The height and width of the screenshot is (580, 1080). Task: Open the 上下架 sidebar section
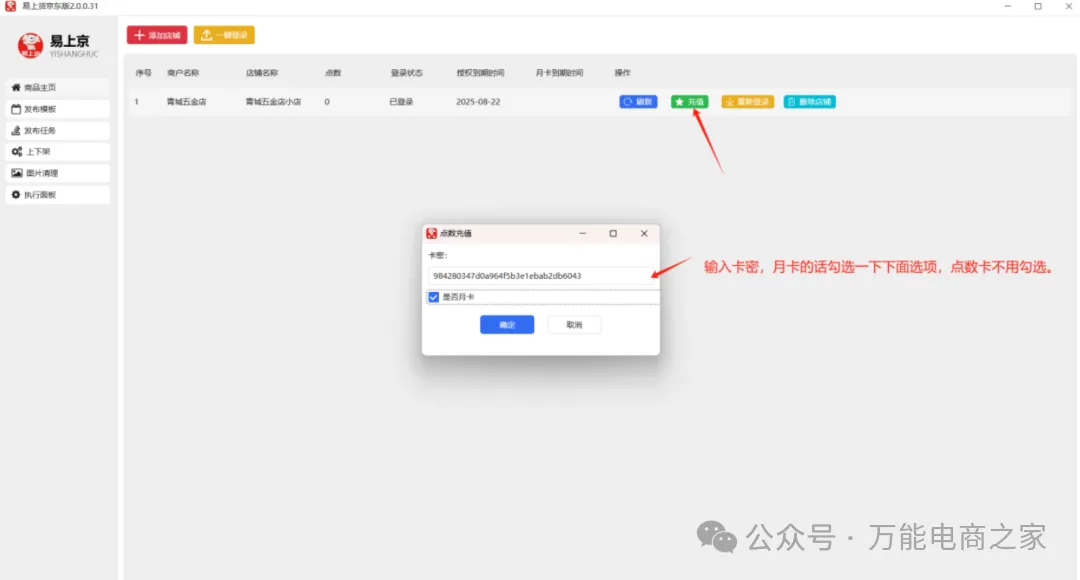[x=56, y=152]
